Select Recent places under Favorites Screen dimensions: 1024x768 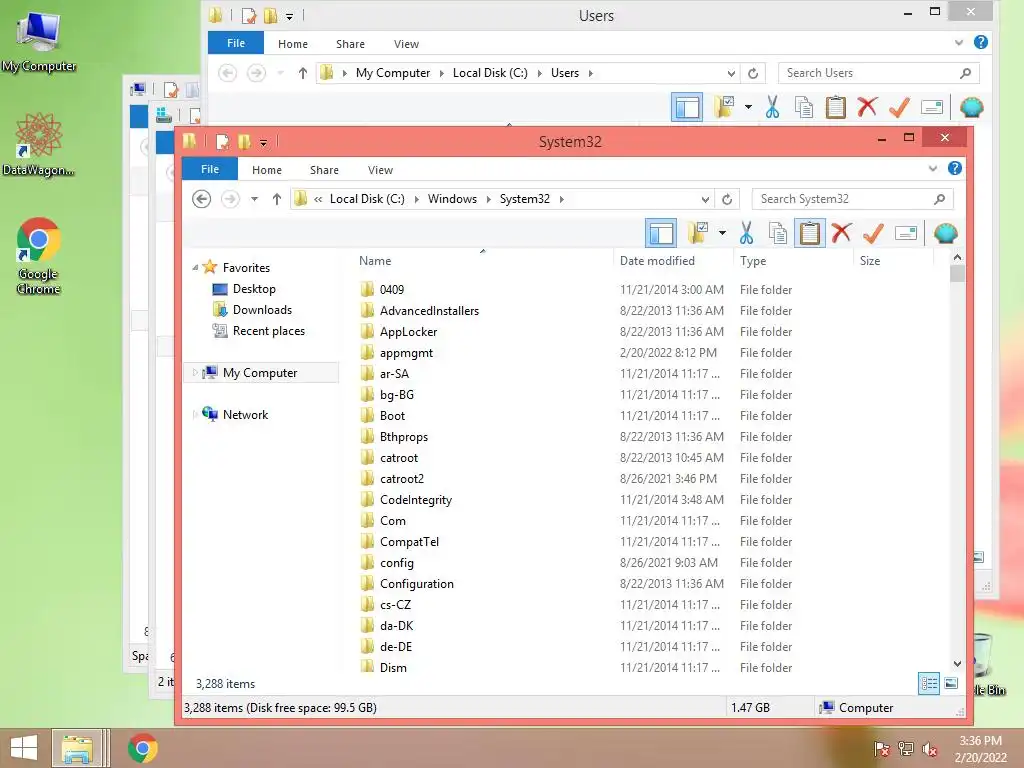(x=268, y=330)
